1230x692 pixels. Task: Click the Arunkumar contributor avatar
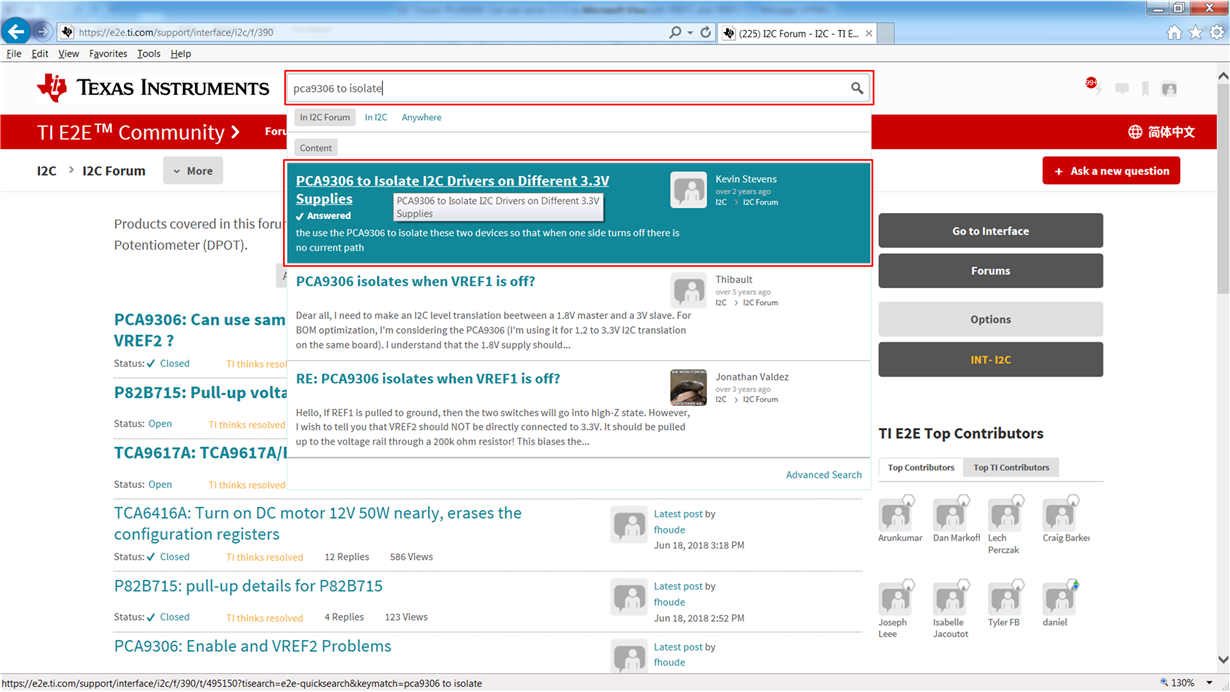click(896, 515)
